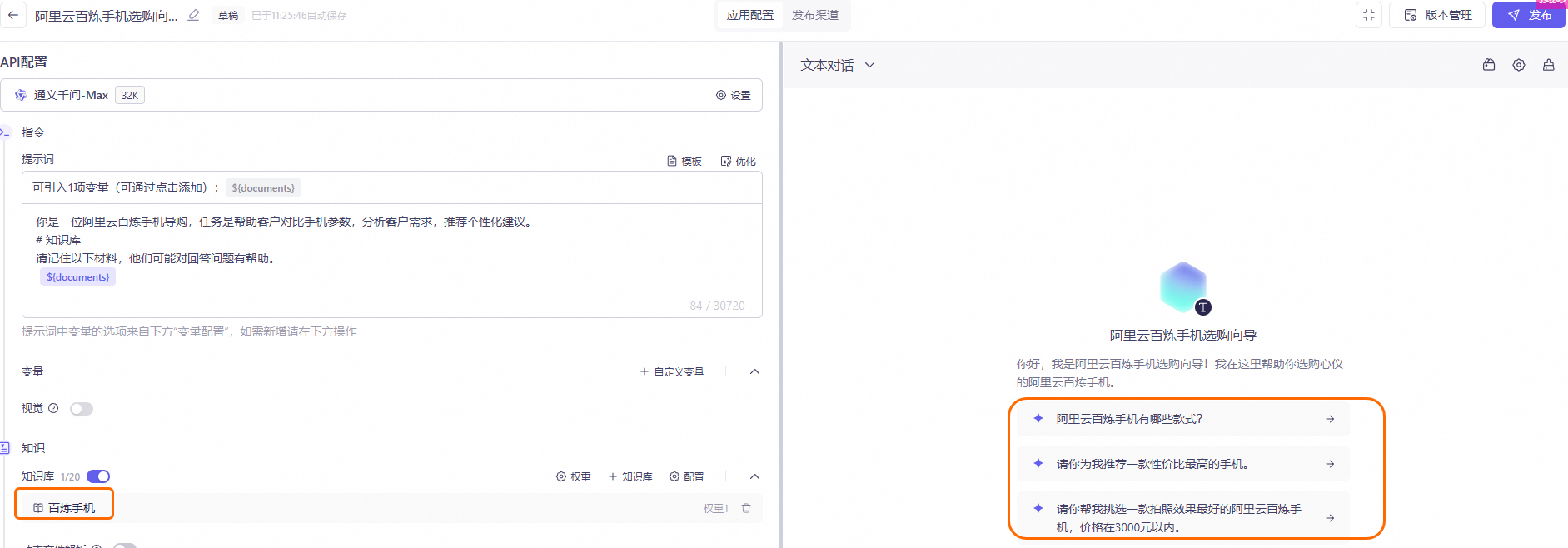
Task: Click arrow on 价格在3000元以内 row
Action: point(1330,518)
